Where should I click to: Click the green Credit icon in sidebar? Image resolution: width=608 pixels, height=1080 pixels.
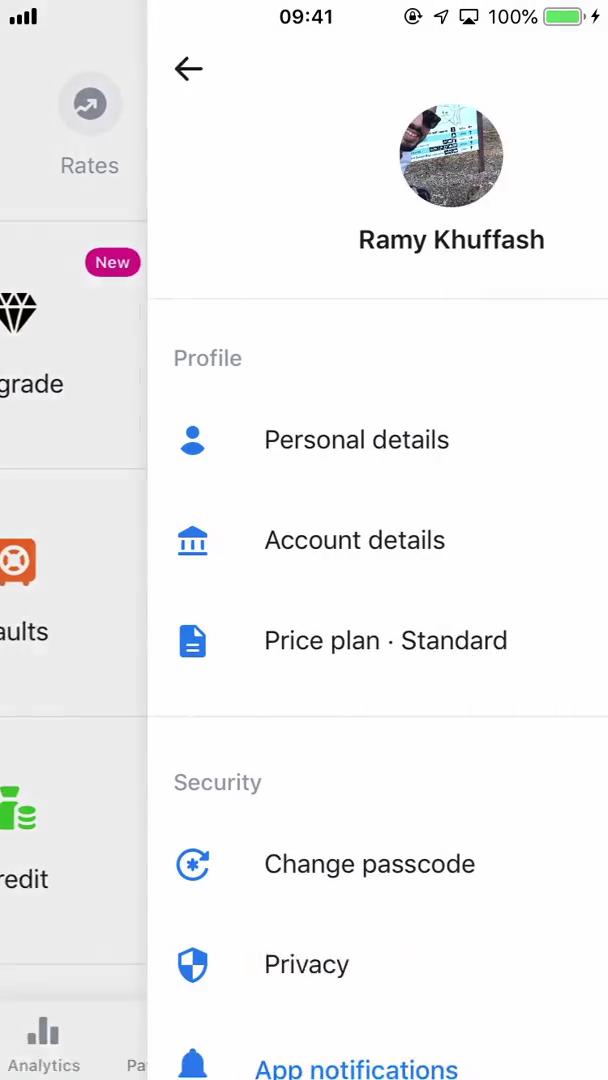(x=16, y=808)
